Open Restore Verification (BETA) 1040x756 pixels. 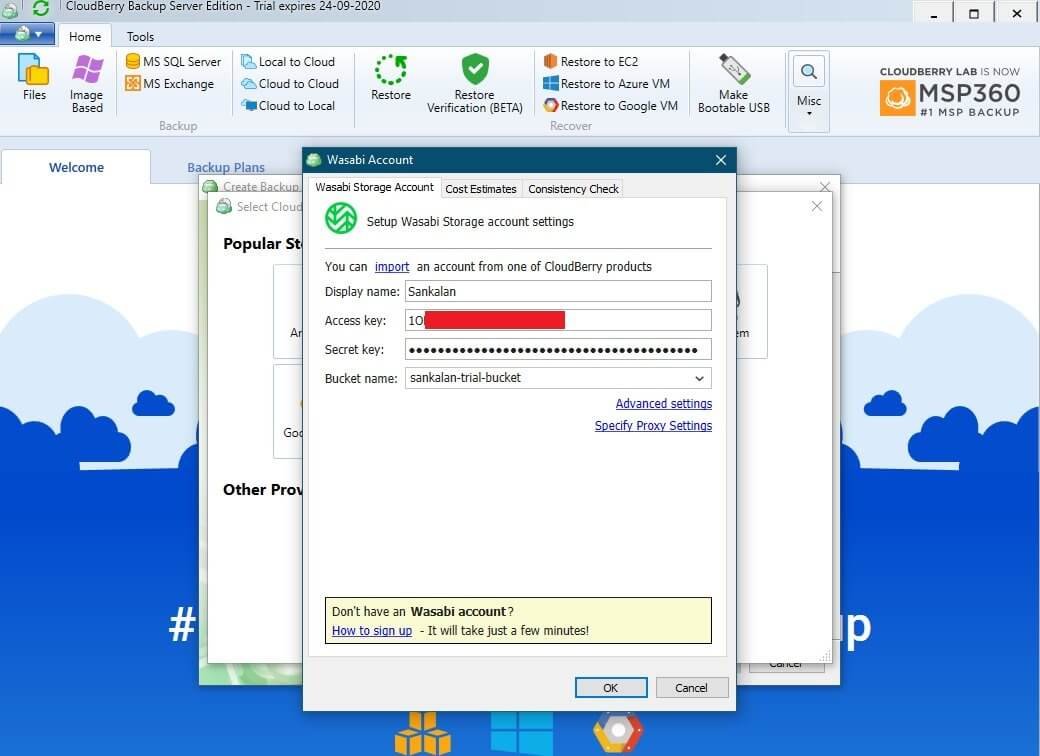coord(475,84)
